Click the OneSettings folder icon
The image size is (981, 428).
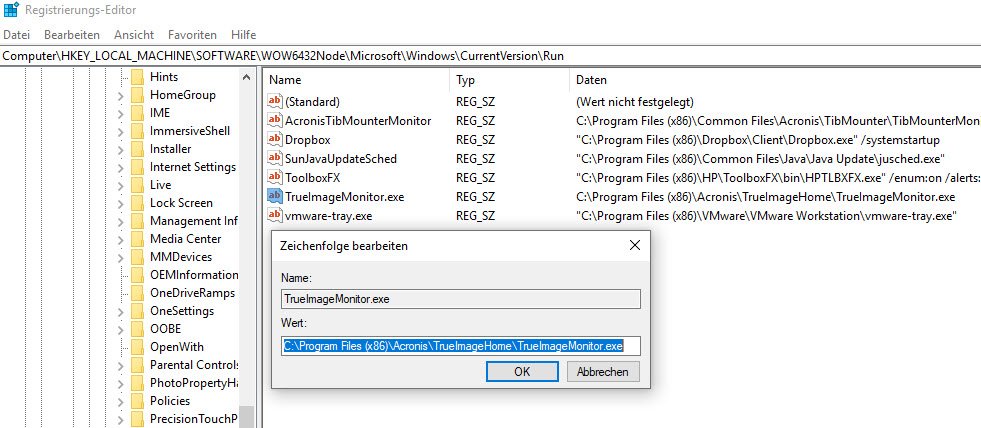(138, 311)
